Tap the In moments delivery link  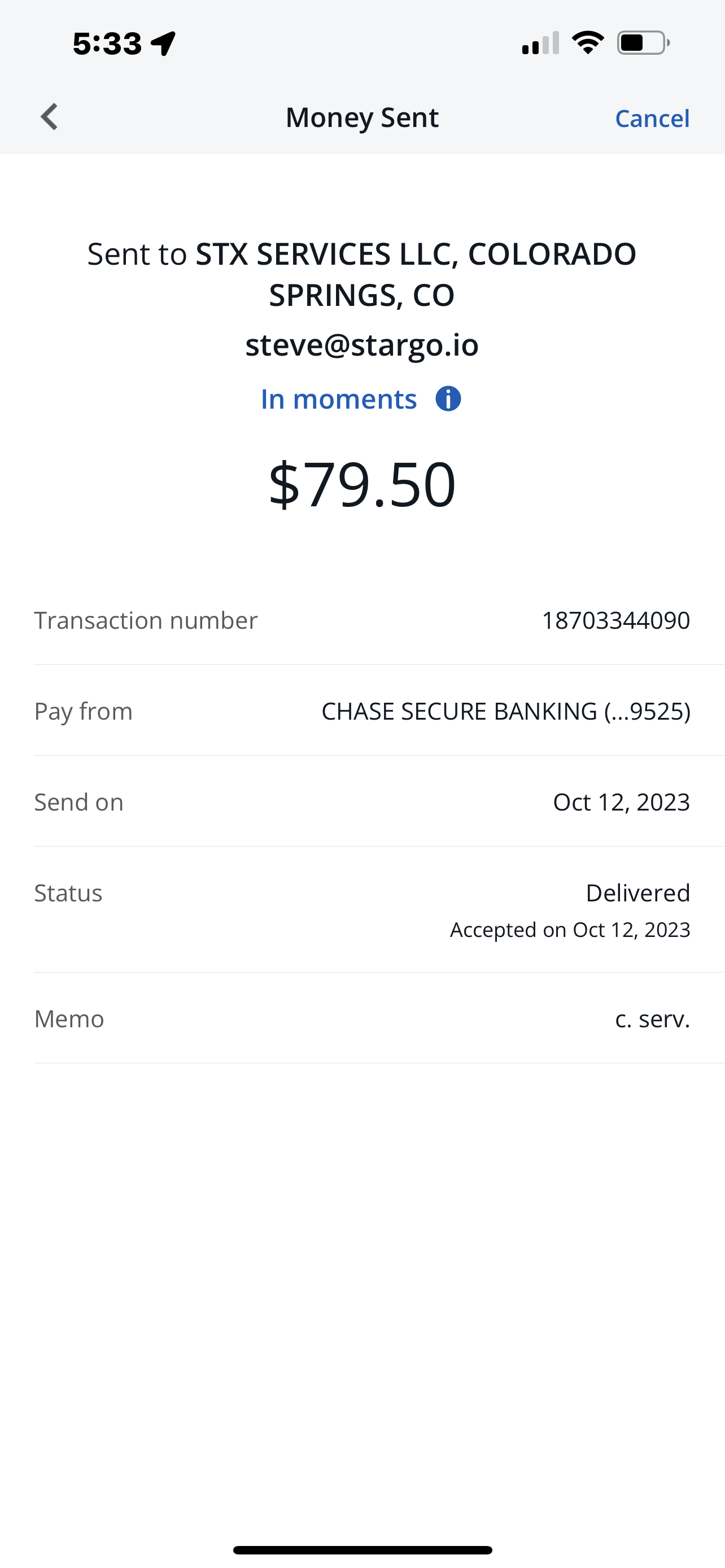coord(338,399)
